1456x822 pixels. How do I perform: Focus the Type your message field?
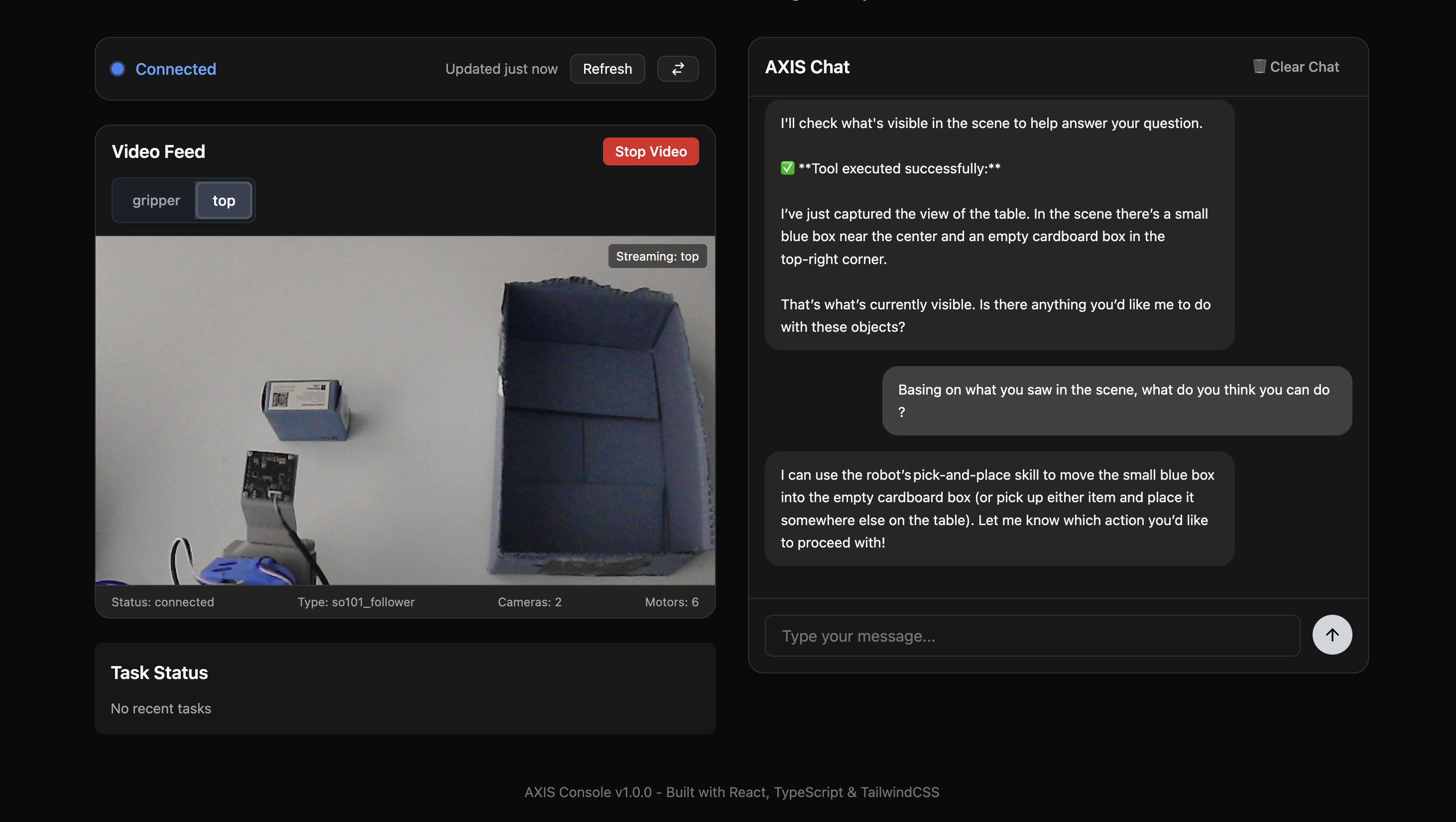pyautogui.click(x=1032, y=636)
